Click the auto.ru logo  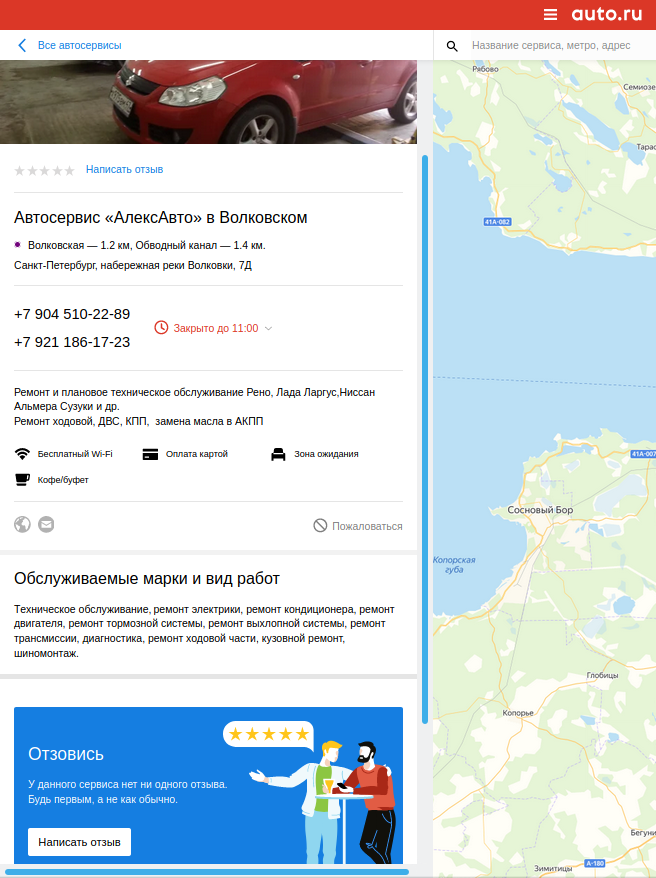pyautogui.click(x=607, y=14)
